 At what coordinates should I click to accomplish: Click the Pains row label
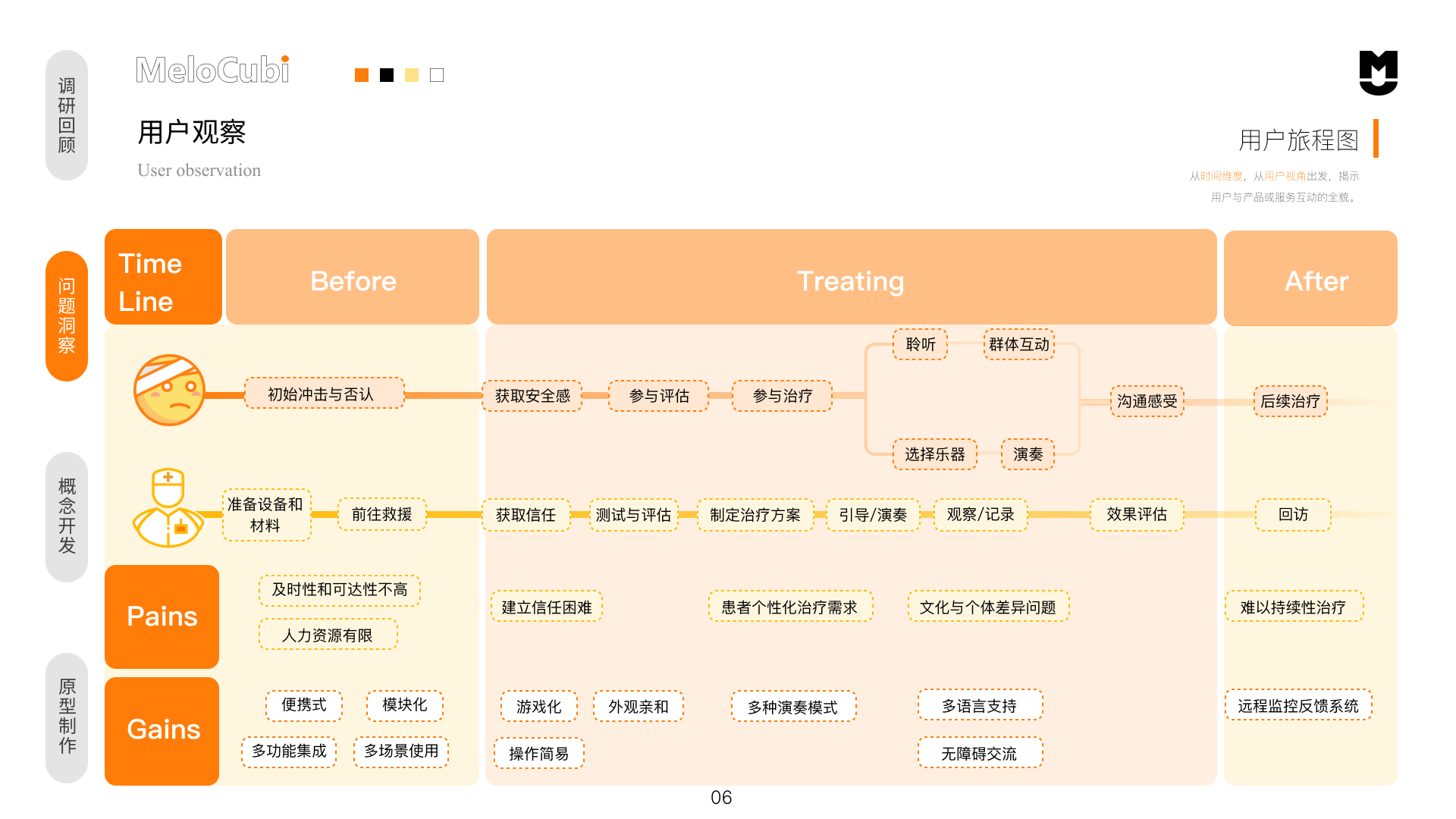coord(162,617)
